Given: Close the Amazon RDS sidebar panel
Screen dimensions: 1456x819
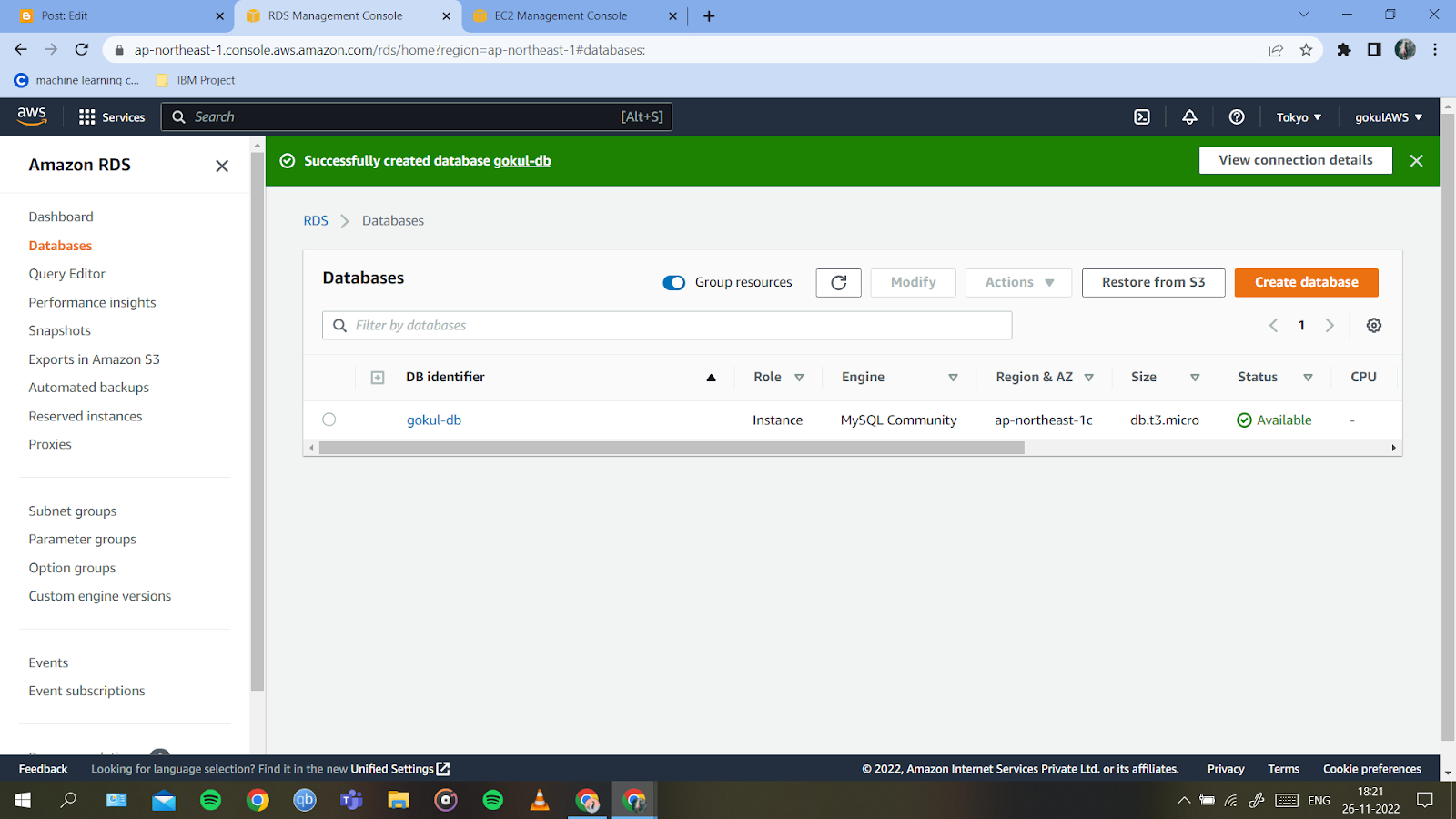Looking at the screenshot, I should click(222, 166).
